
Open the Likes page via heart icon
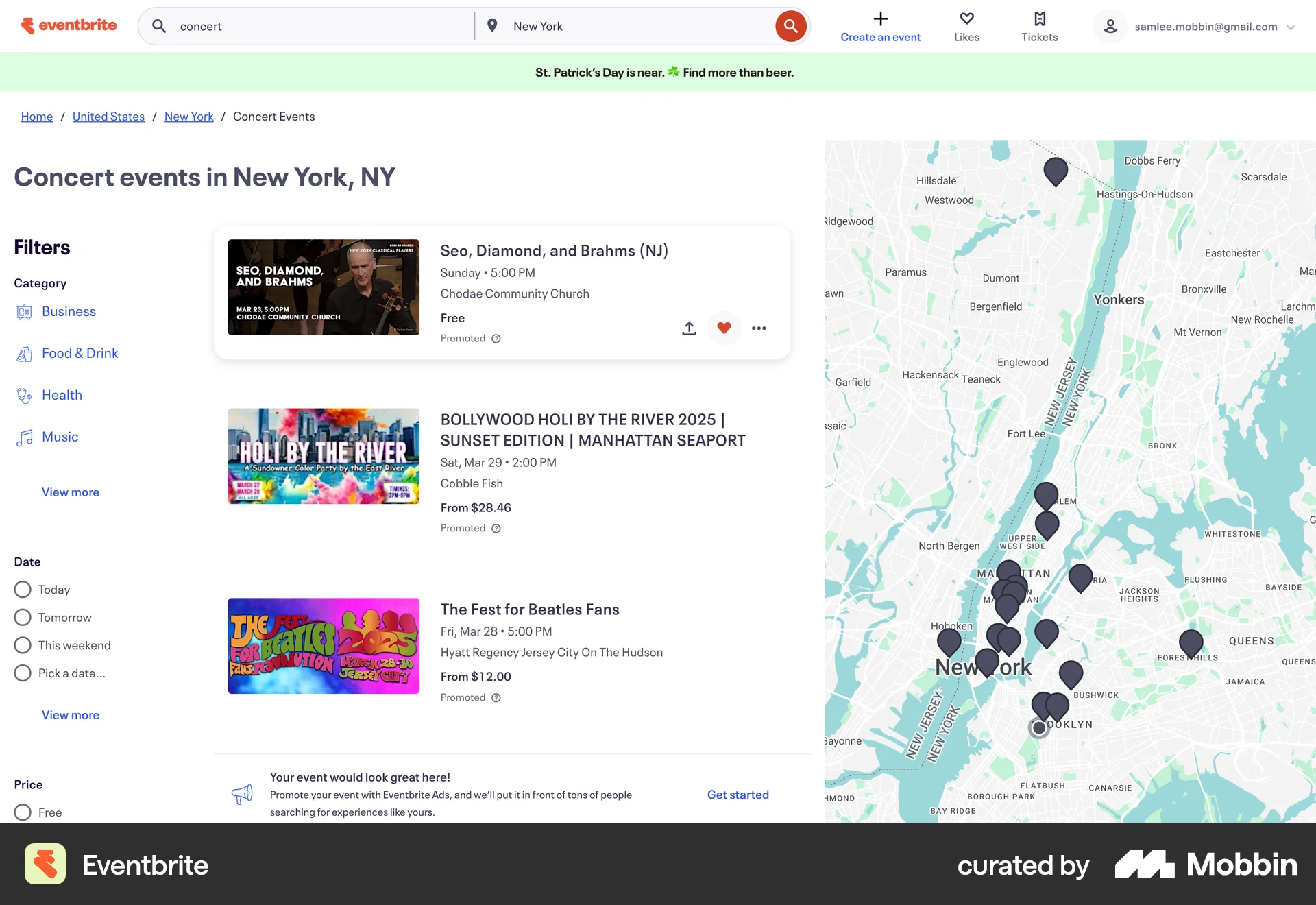point(966,19)
